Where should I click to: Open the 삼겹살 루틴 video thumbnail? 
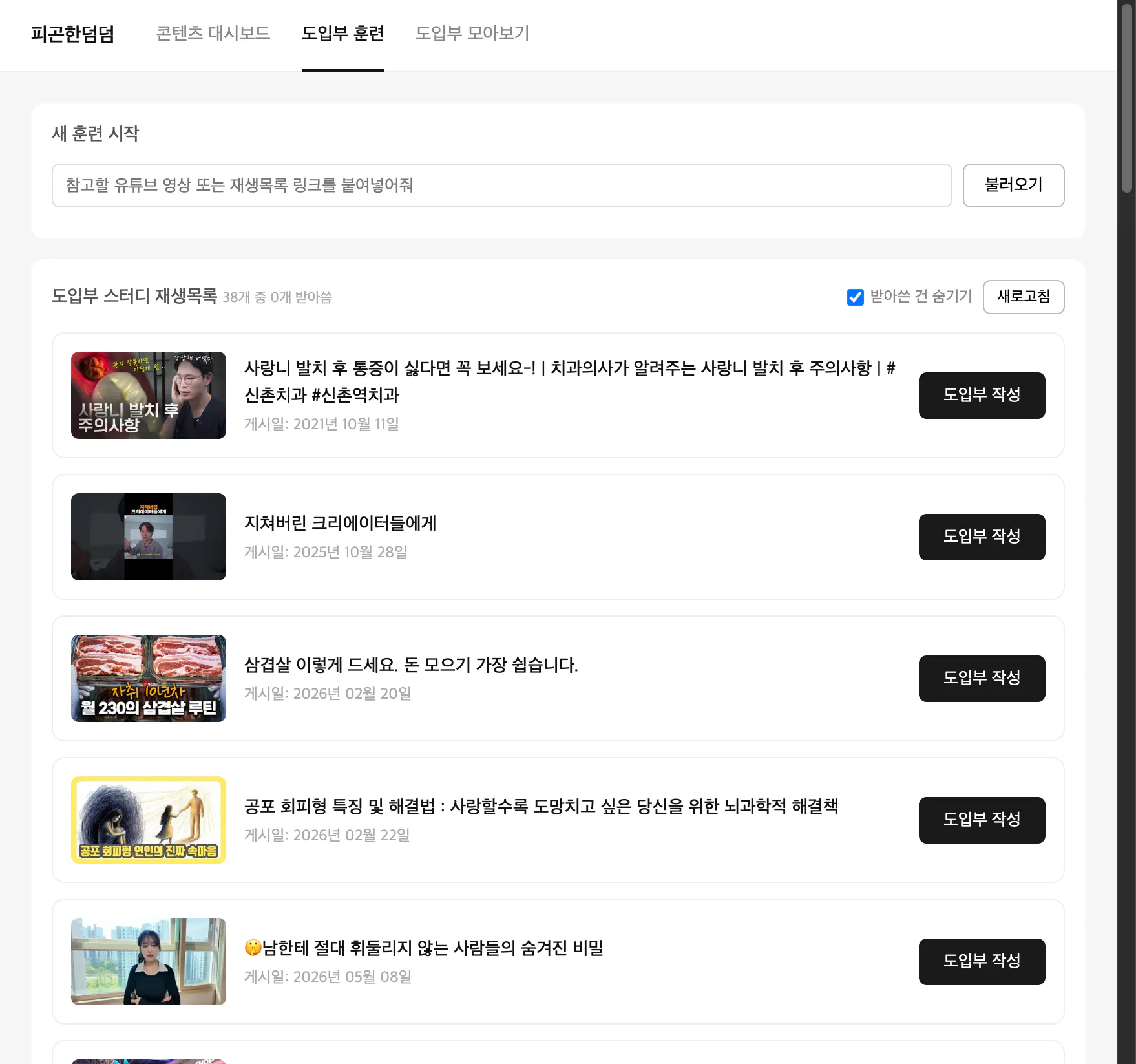[x=149, y=678]
